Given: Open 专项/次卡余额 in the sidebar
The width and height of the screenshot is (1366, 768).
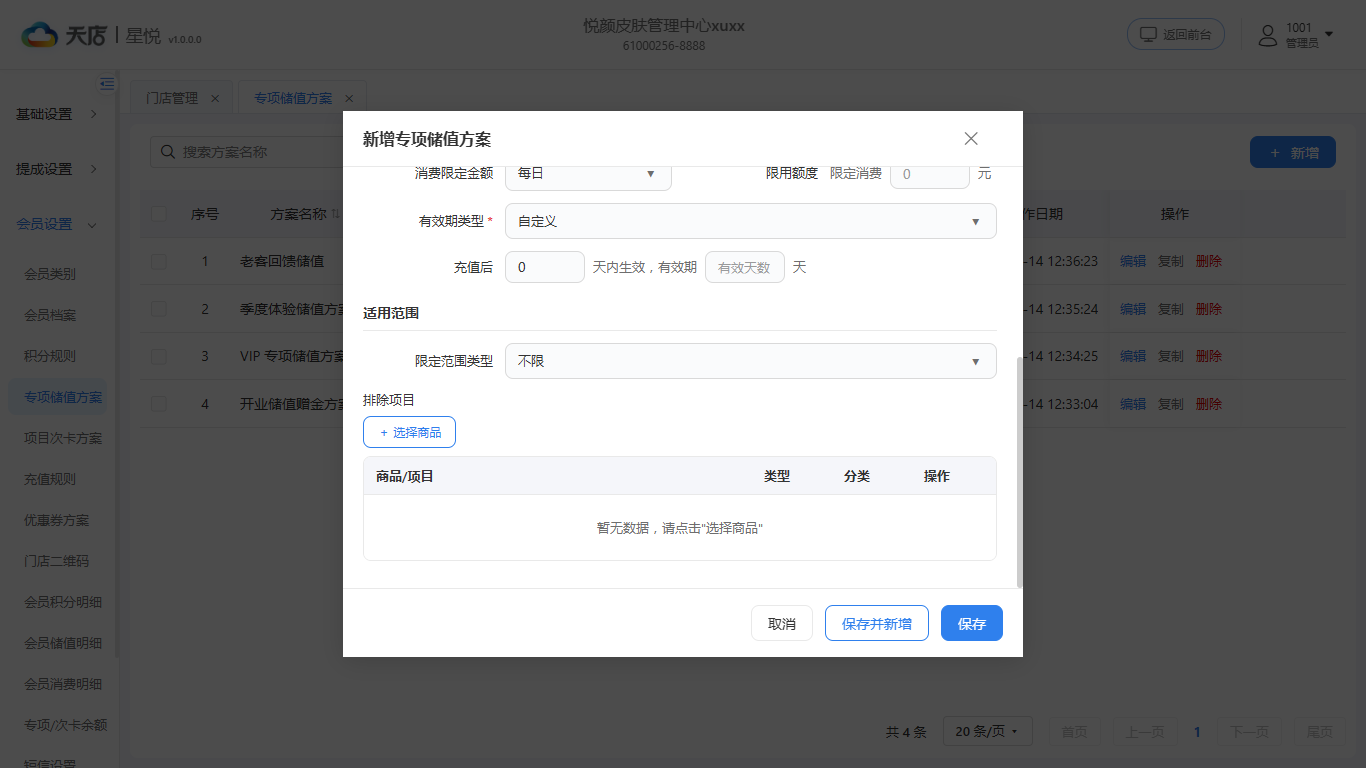Looking at the screenshot, I should tap(65, 725).
